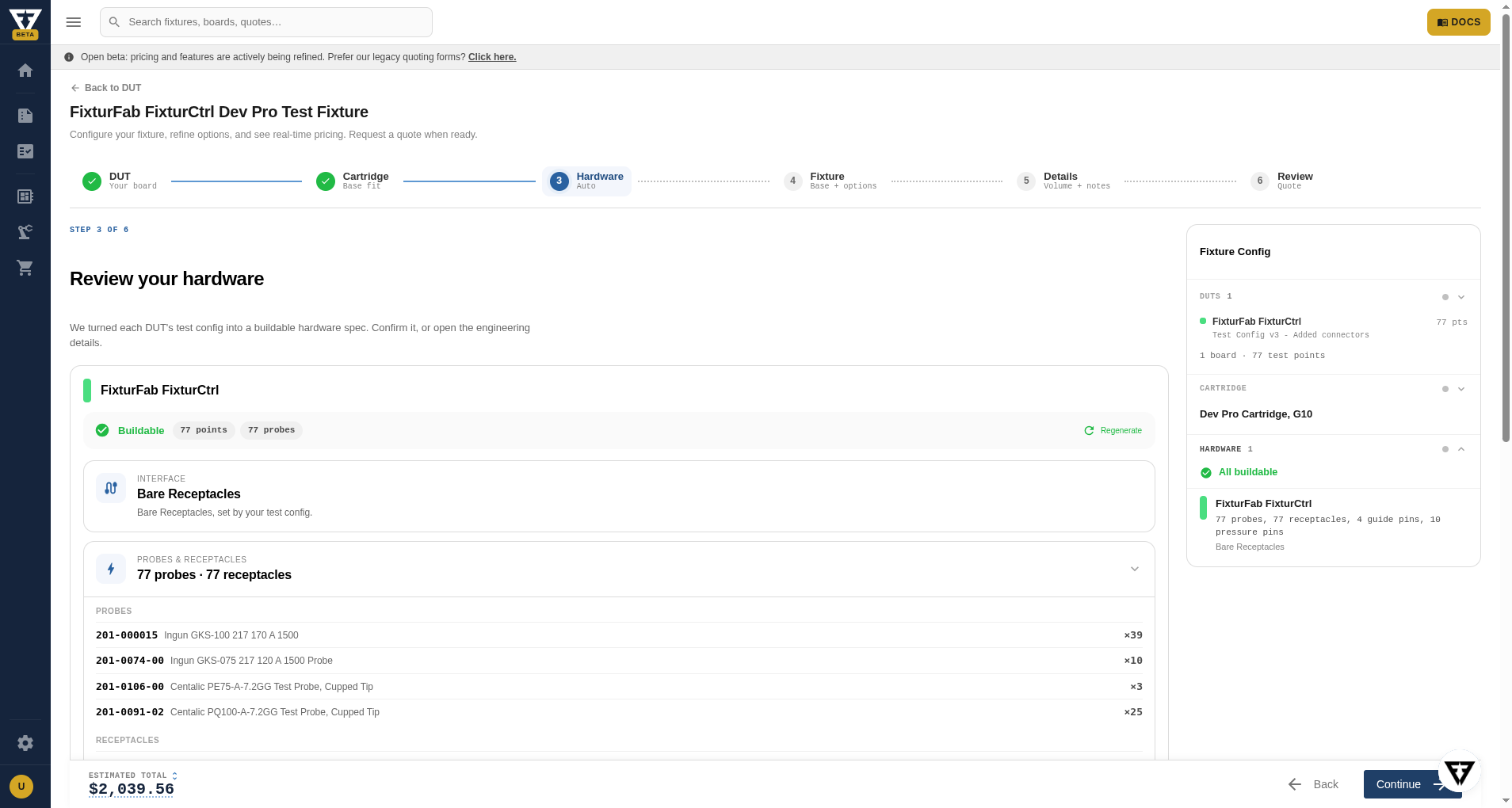Screen dimensions: 1512x808
Task: Open the documents icon in the sidebar
Action: tap(25, 116)
